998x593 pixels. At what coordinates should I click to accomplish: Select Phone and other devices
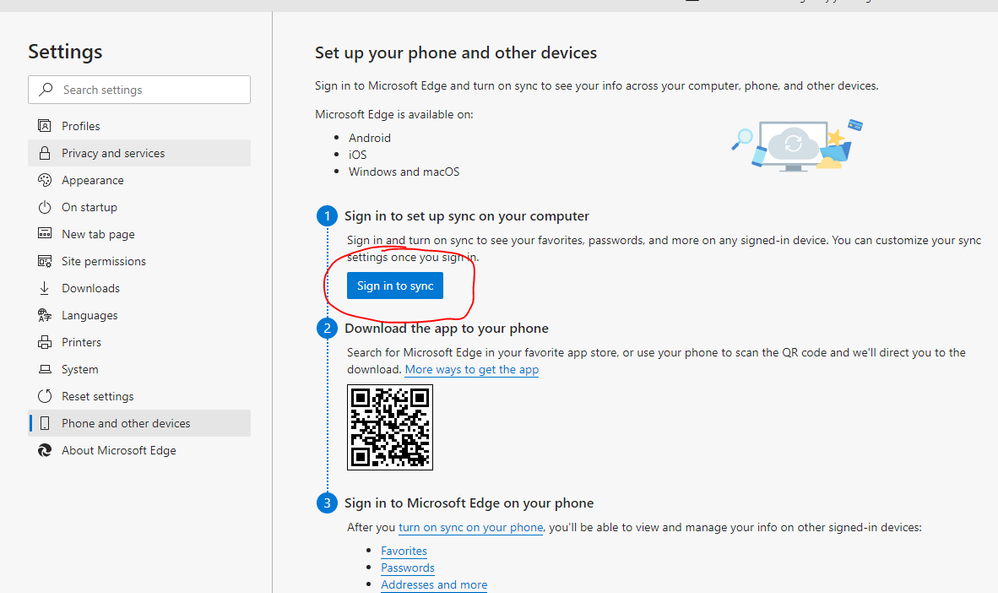tap(139, 423)
